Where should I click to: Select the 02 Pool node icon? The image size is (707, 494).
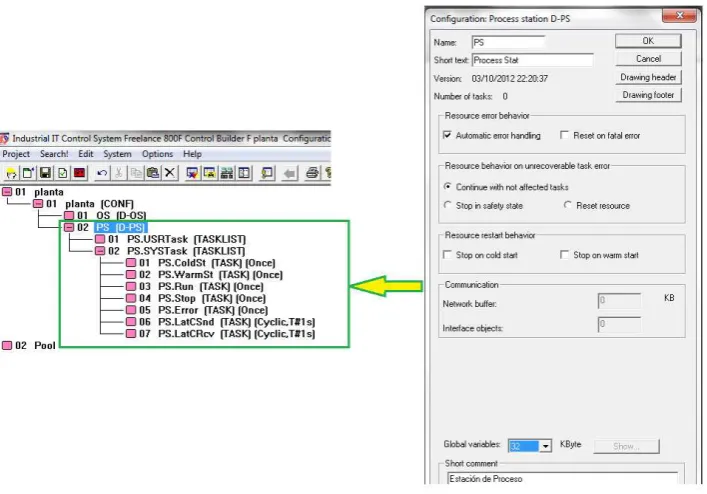point(7,346)
